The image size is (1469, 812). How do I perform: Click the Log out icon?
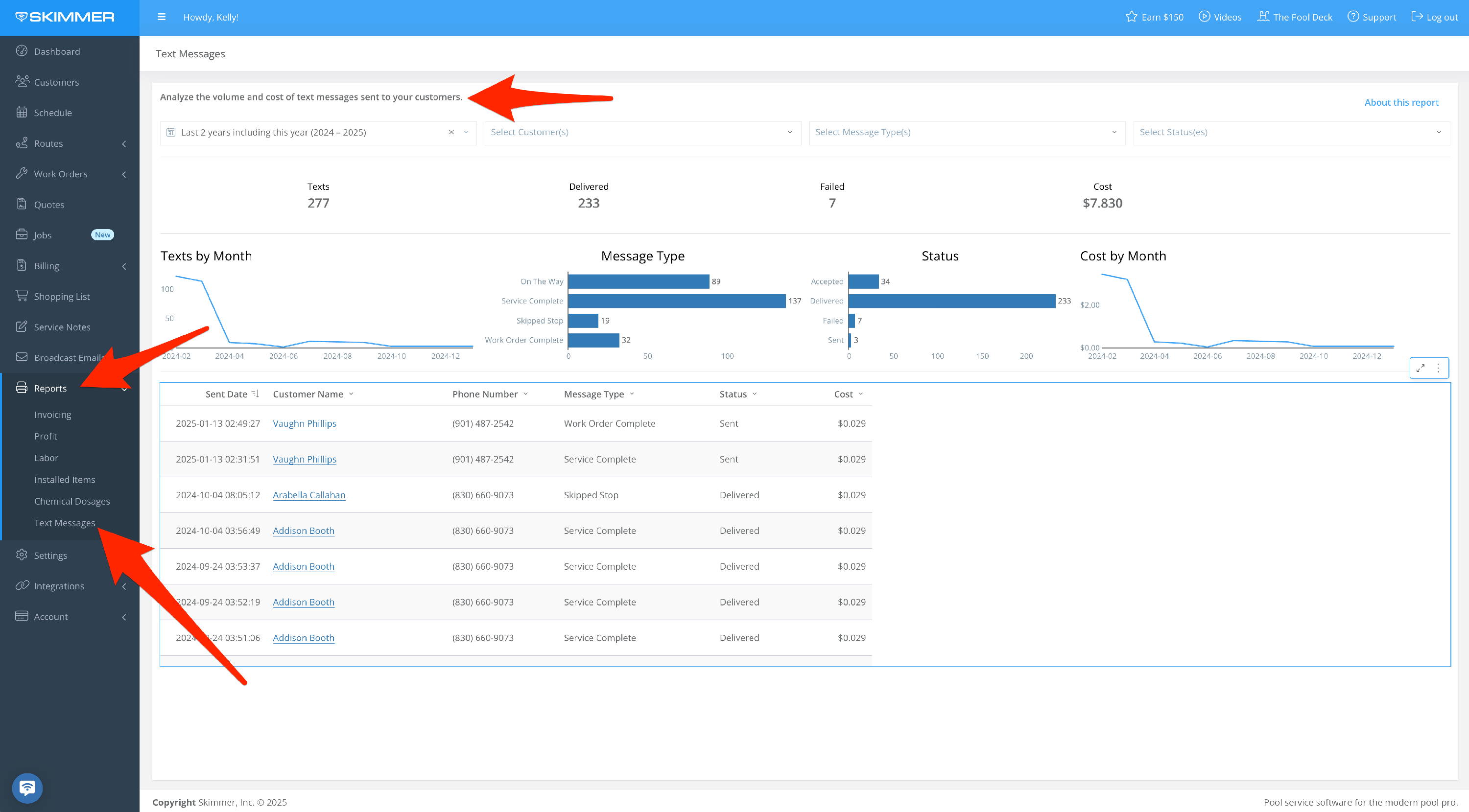(x=1417, y=17)
